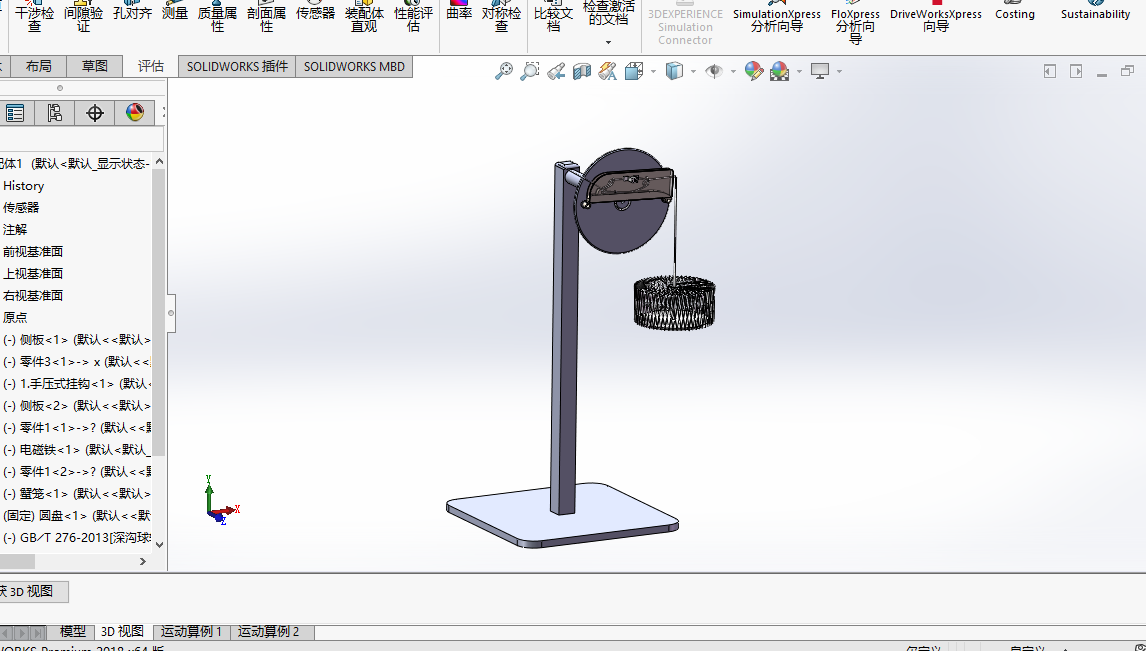Open the 运动算例 2 tab
Image resolution: width=1146 pixels, height=651 pixels.
coord(268,631)
